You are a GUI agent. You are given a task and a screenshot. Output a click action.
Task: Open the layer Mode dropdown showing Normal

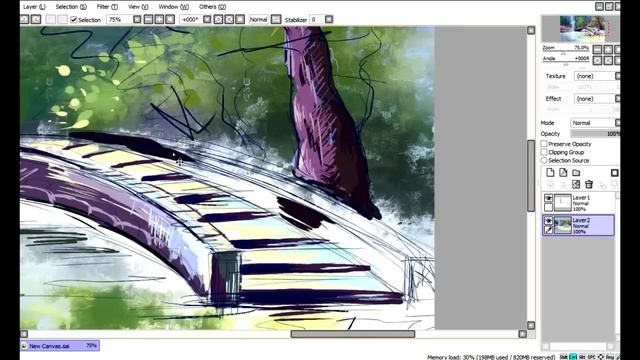coord(595,123)
